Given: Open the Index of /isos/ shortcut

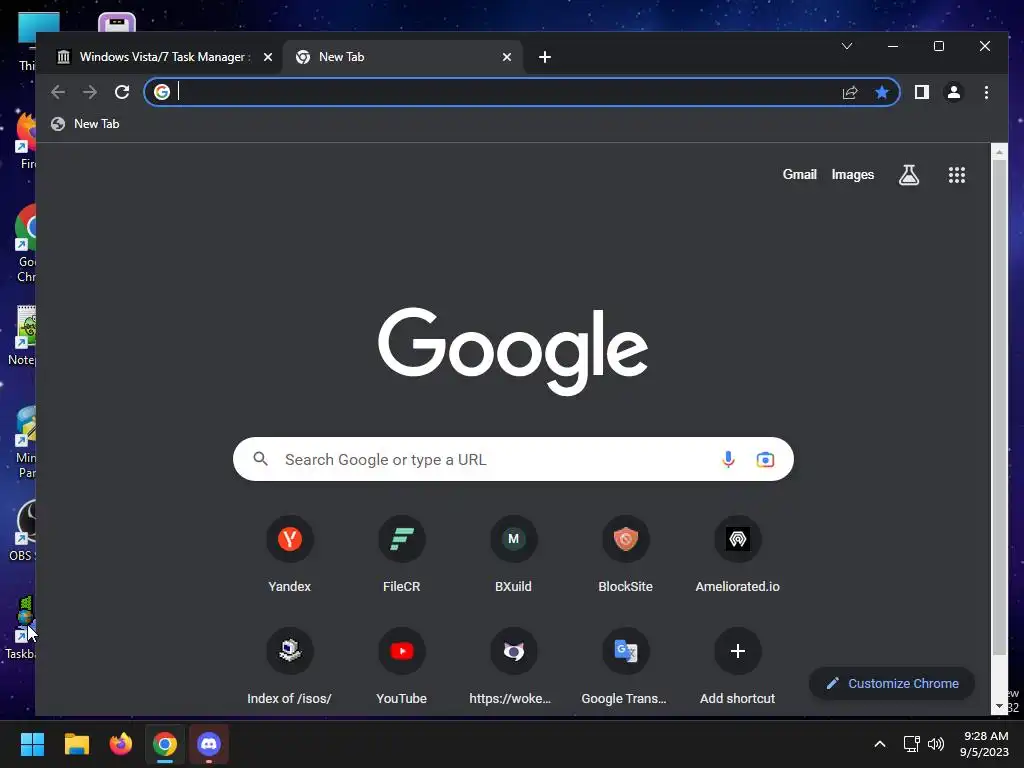Looking at the screenshot, I should (289, 666).
